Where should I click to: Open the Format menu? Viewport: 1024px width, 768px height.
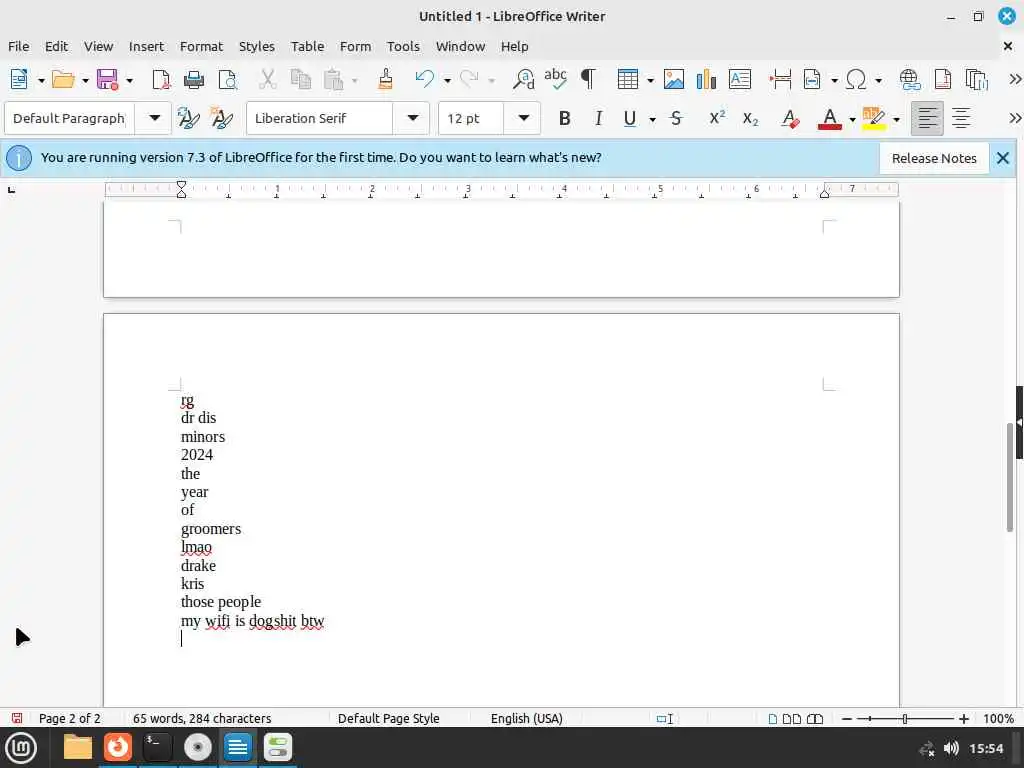pos(201,46)
